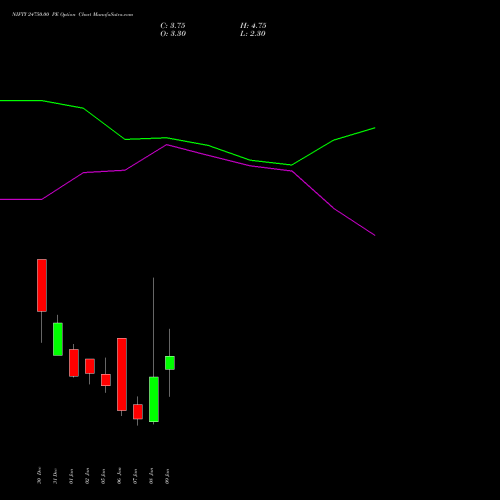Click the red candlestick for 30 Dec

click(42, 285)
